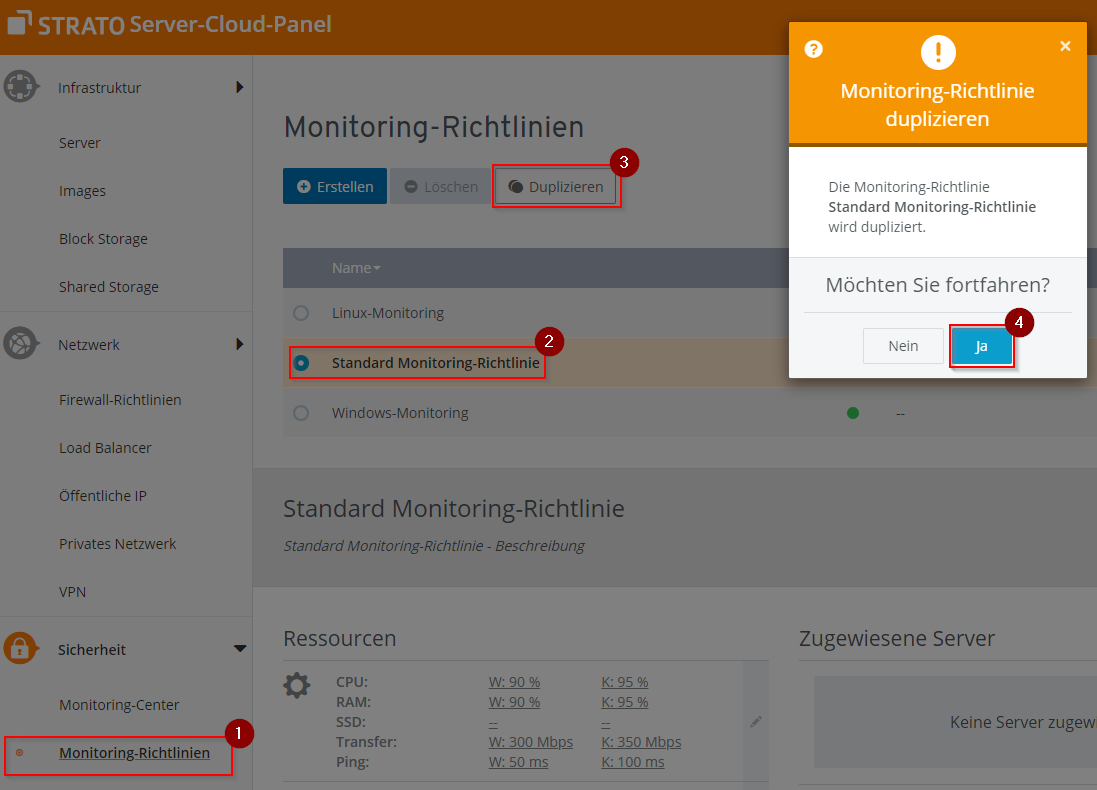Click the Sicherheit padlock icon
1097x790 pixels.
(21, 649)
